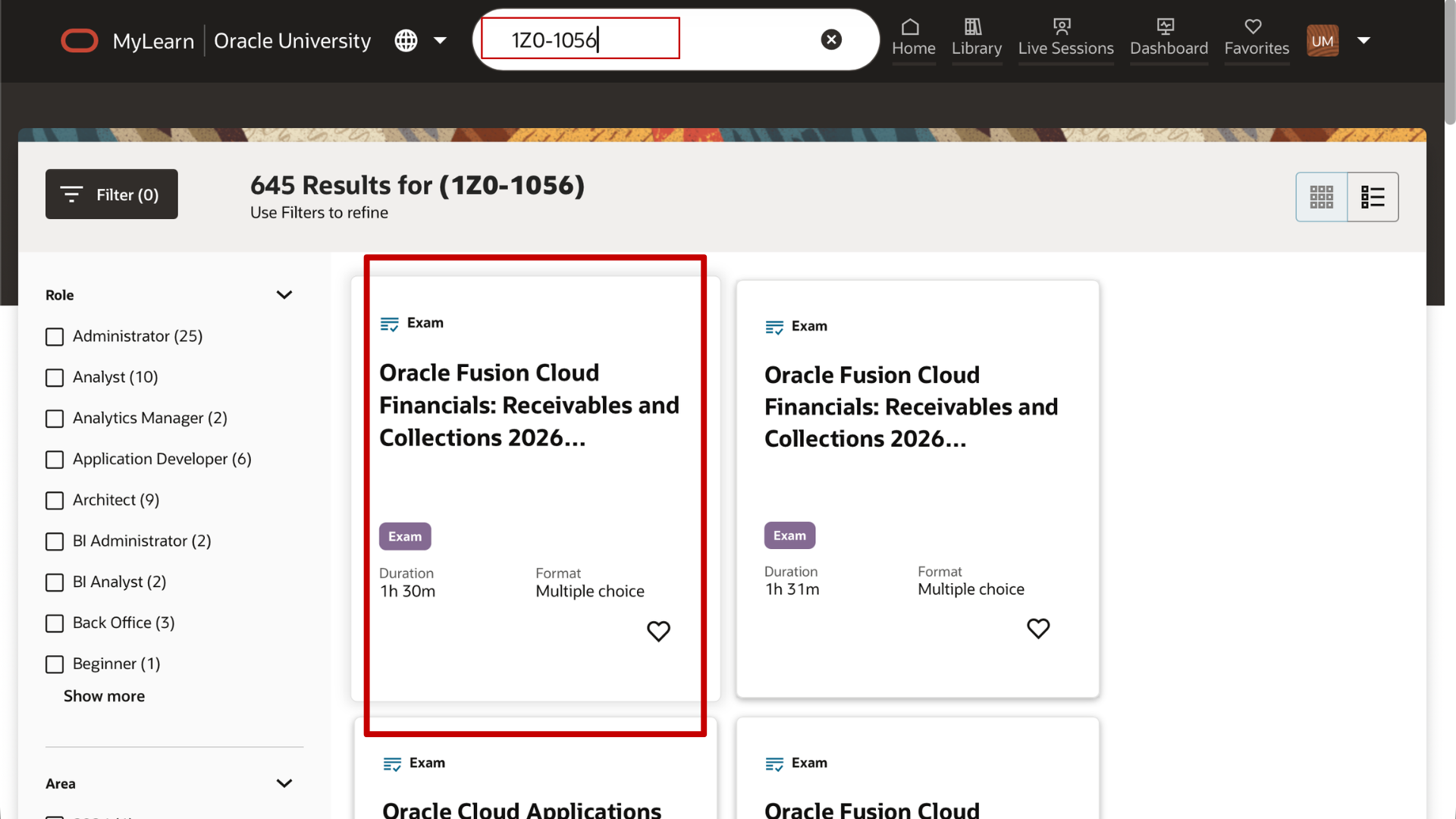This screenshot has width=1456, height=819.
Task: Click the globe language icon
Action: click(x=406, y=40)
